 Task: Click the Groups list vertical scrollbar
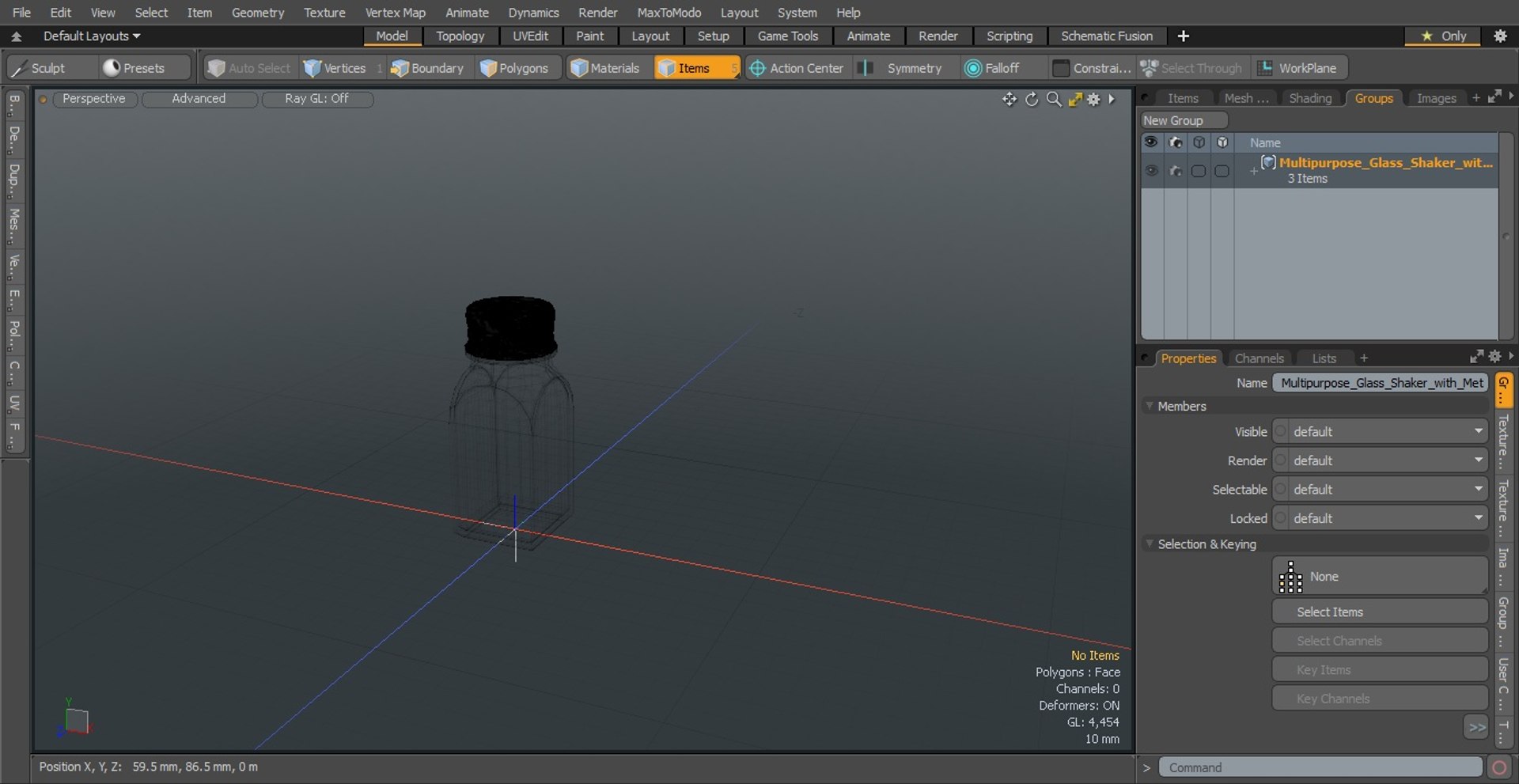1506,236
